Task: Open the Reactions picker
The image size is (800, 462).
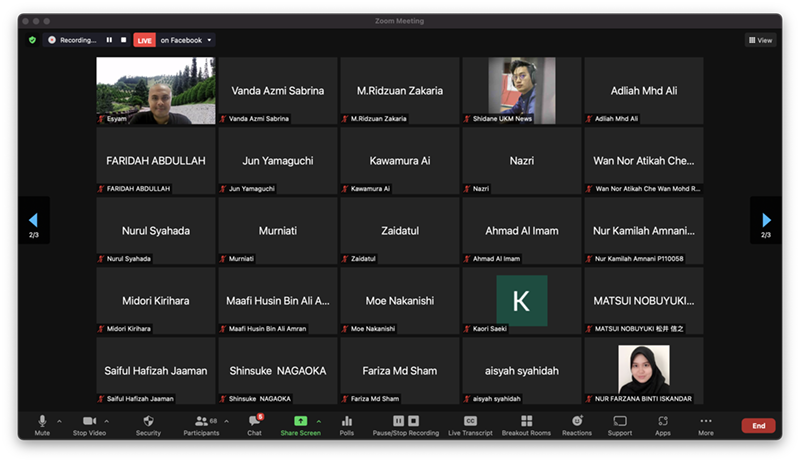Action: click(x=576, y=424)
